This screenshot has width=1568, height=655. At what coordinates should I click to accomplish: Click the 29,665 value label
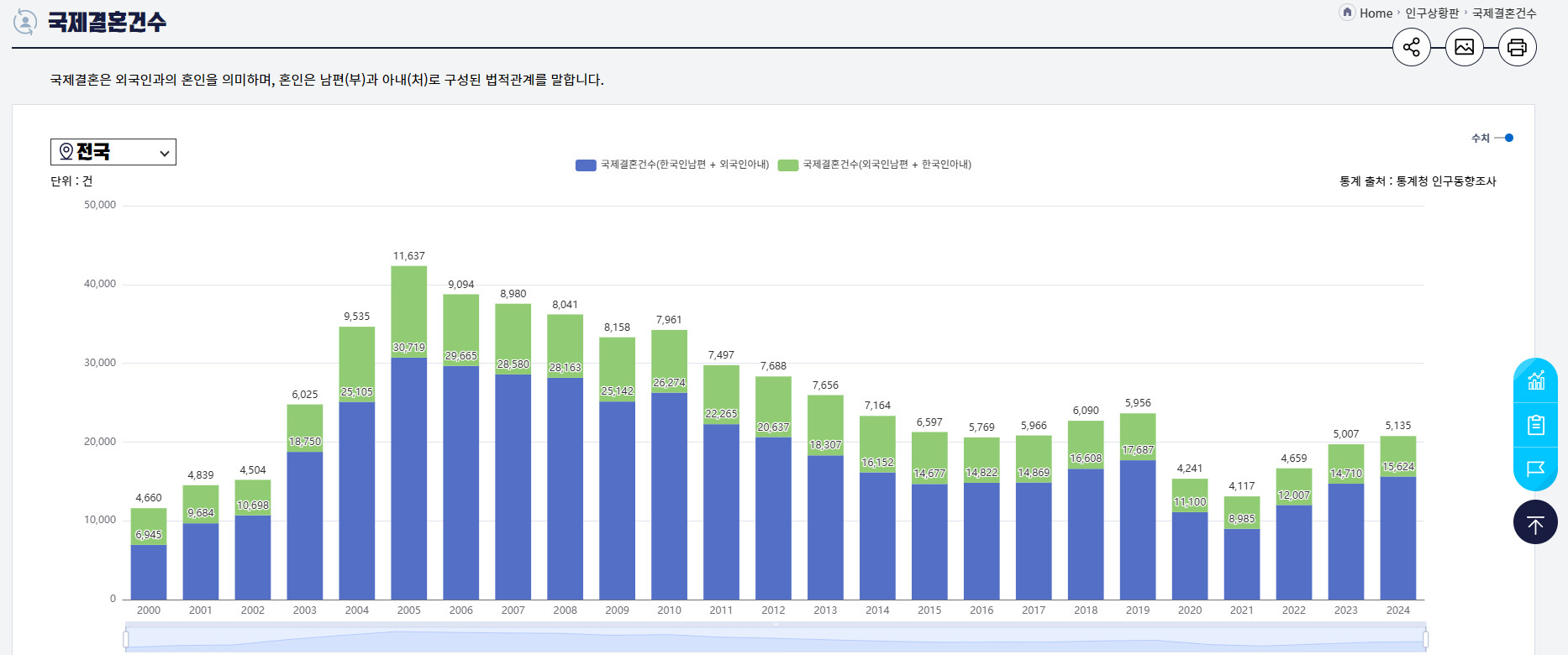coord(461,356)
